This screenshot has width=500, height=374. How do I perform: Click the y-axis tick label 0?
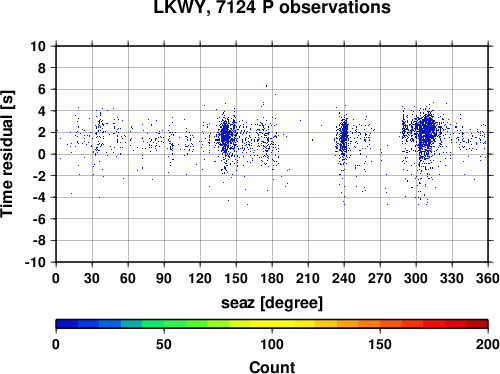(x=42, y=154)
